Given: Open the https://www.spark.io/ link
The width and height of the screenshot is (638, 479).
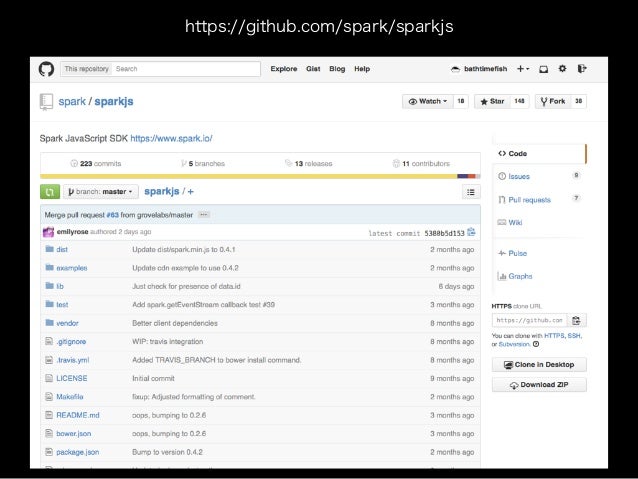Looking at the screenshot, I should pyautogui.click(x=171, y=138).
